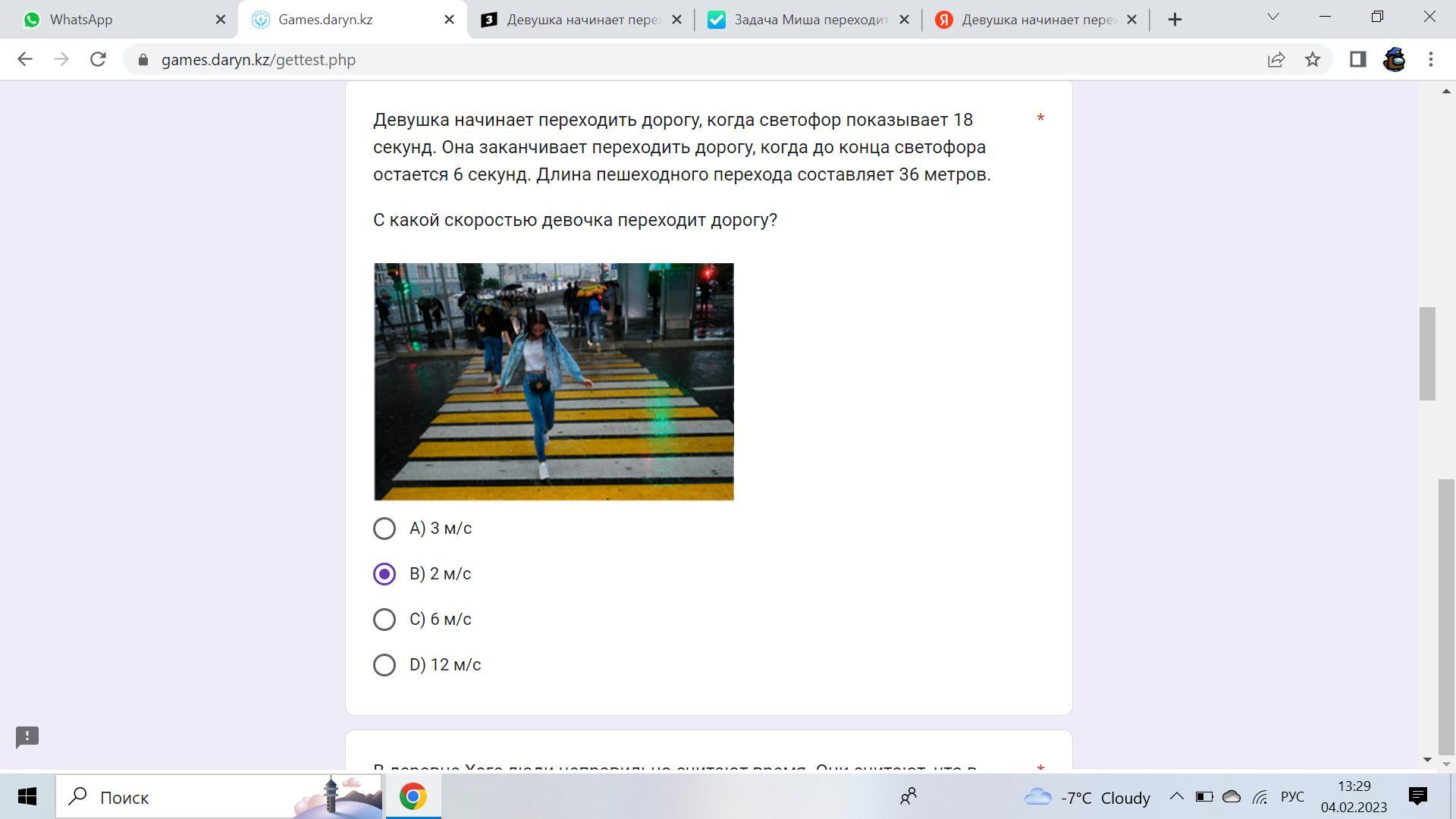Bookmark this page with star icon
Image resolution: width=1456 pixels, height=819 pixels.
1313,59
